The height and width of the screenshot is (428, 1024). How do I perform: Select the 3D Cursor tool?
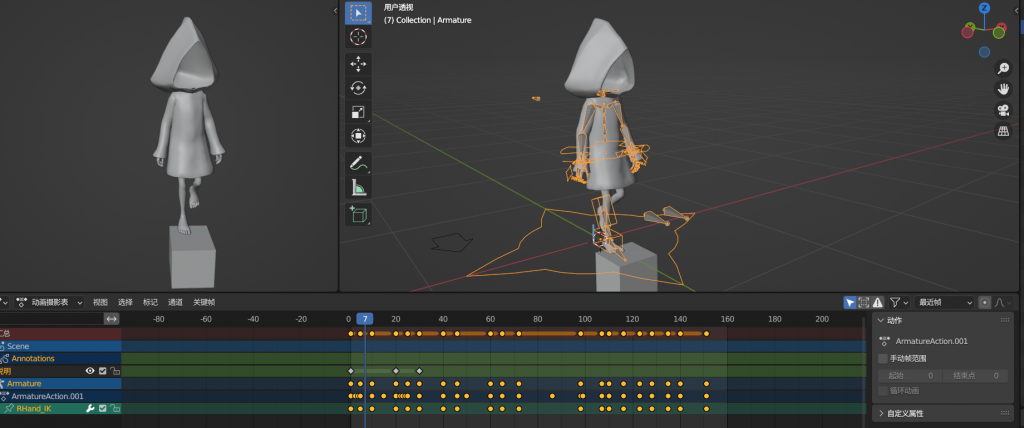coord(358,37)
